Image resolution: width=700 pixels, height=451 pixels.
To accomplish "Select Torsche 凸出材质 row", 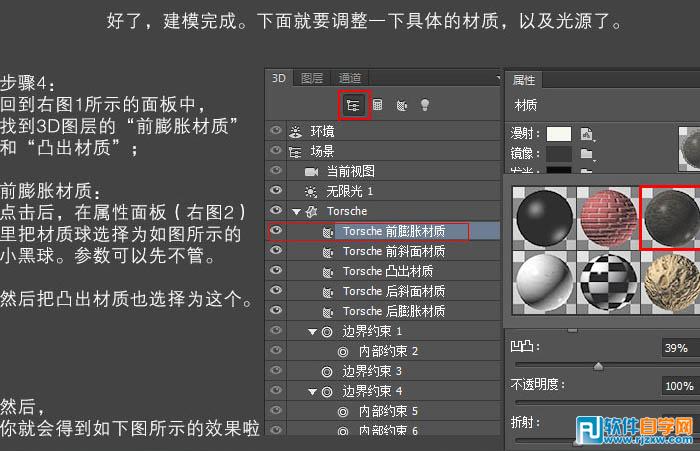I will coord(383,271).
